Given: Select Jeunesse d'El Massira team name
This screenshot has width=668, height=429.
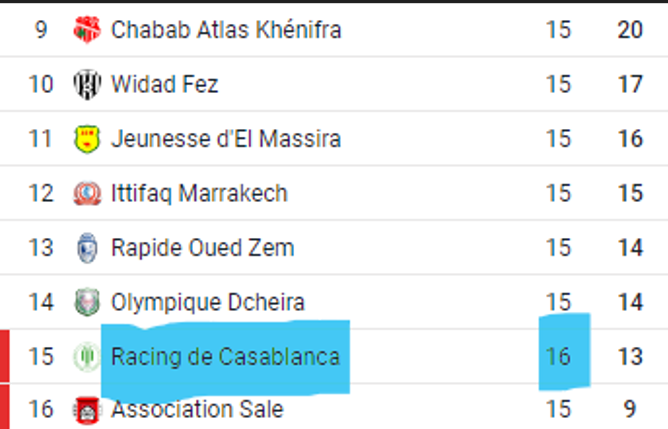Looking at the screenshot, I should (x=226, y=139).
